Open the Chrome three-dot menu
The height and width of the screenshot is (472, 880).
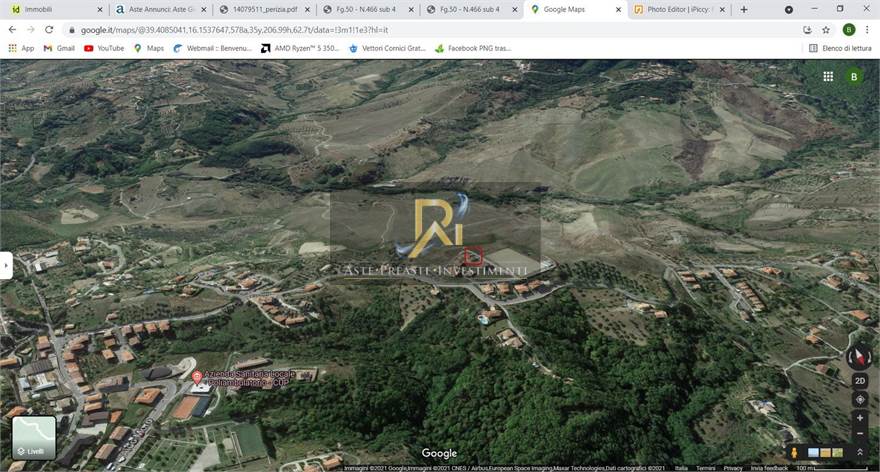tap(867, 30)
